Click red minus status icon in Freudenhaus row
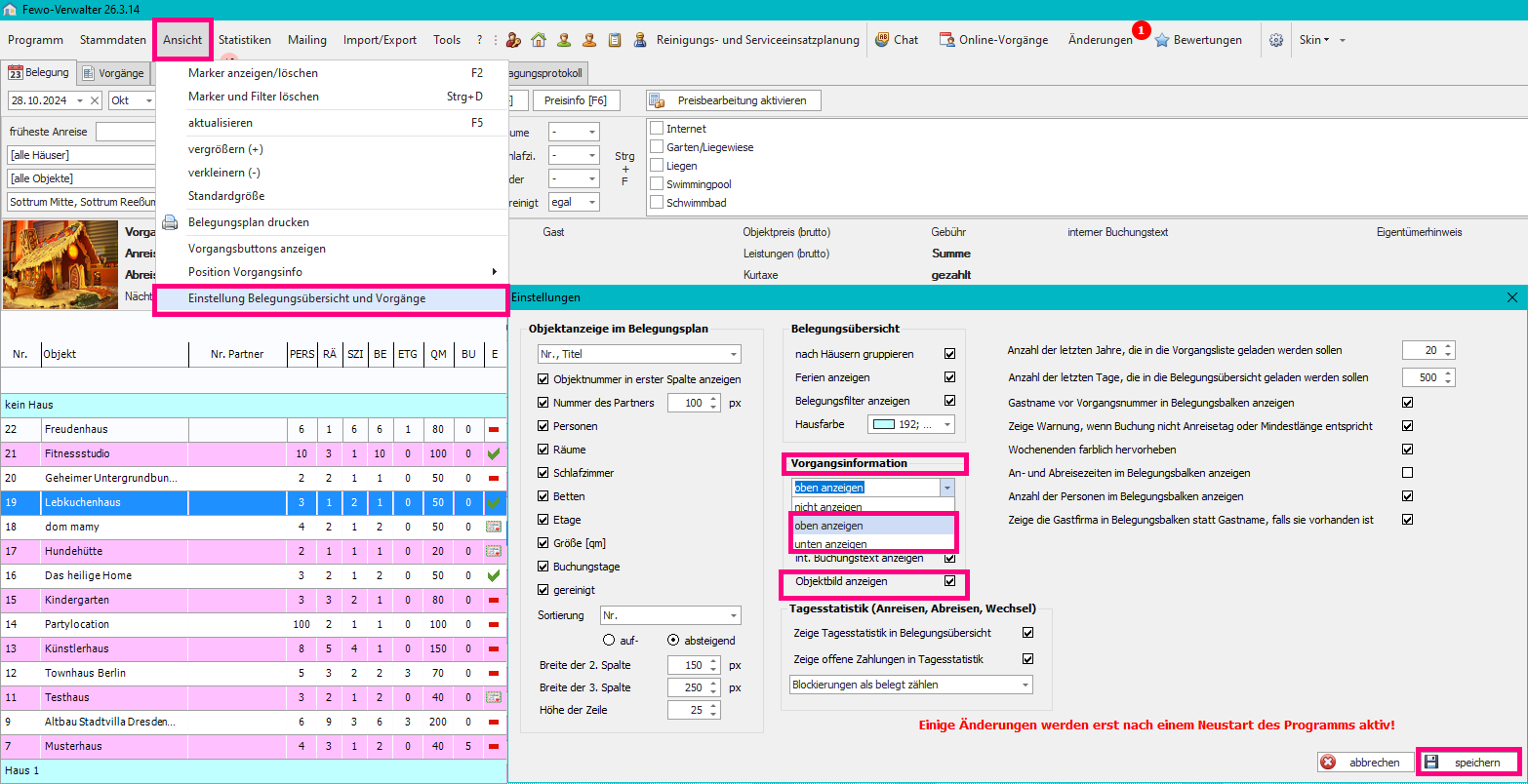Image resolution: width=1528 pixels, height=784 pixels. (494, 430)
